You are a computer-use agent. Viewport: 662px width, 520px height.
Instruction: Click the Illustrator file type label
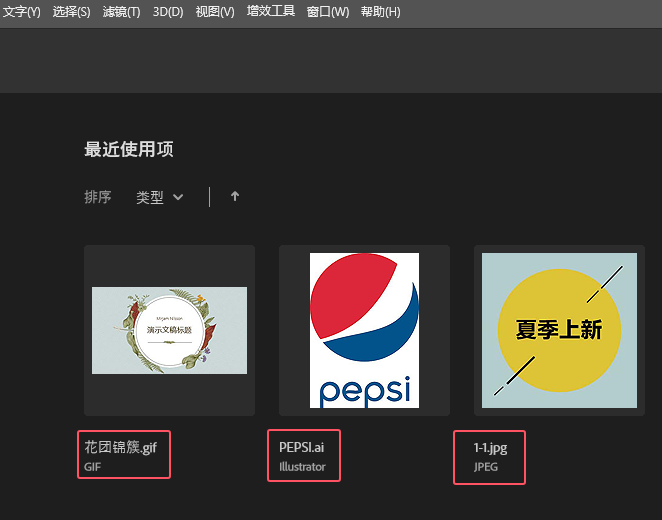coord(302,467)
